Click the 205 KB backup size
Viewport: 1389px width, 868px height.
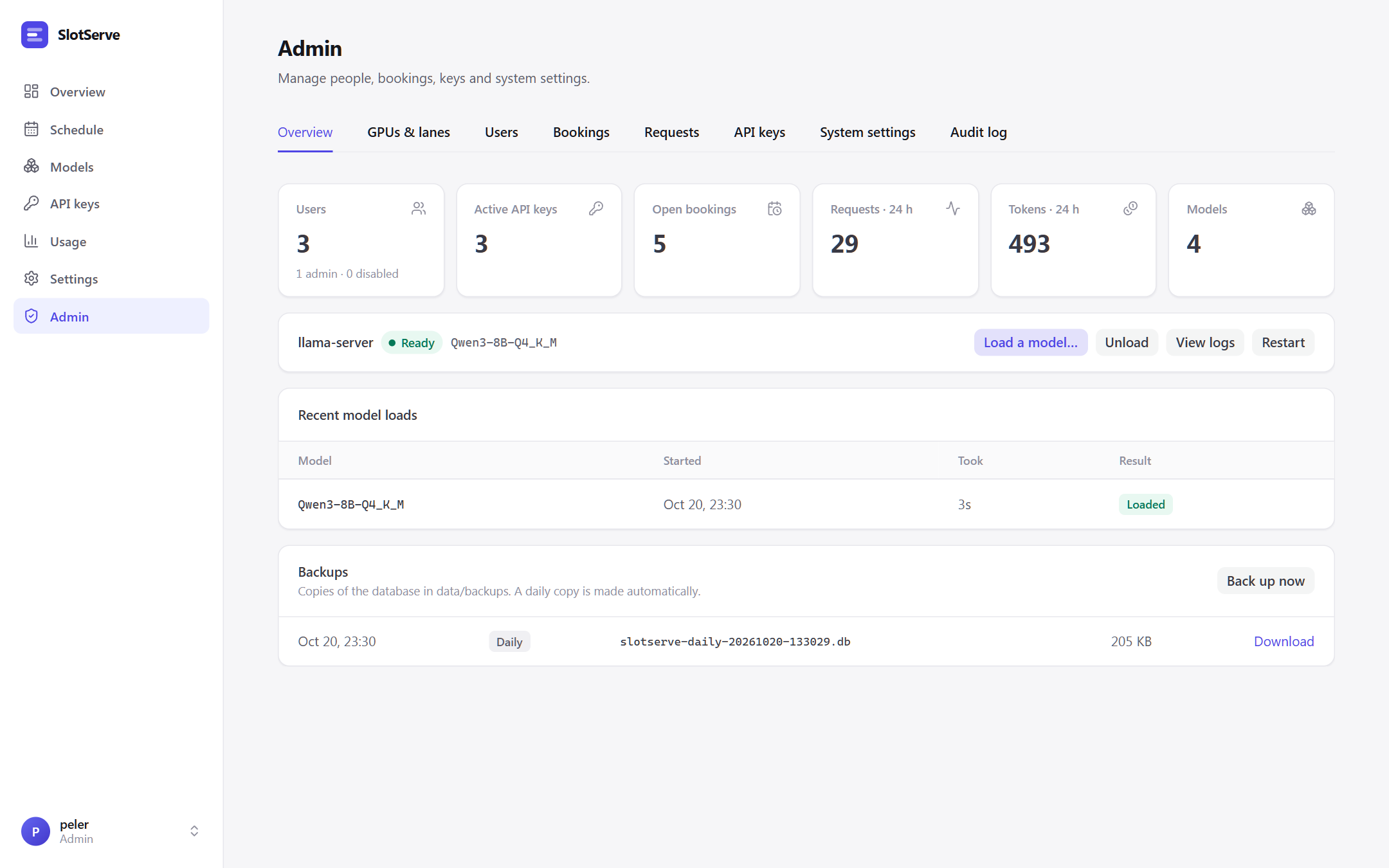click(1131, 642)
